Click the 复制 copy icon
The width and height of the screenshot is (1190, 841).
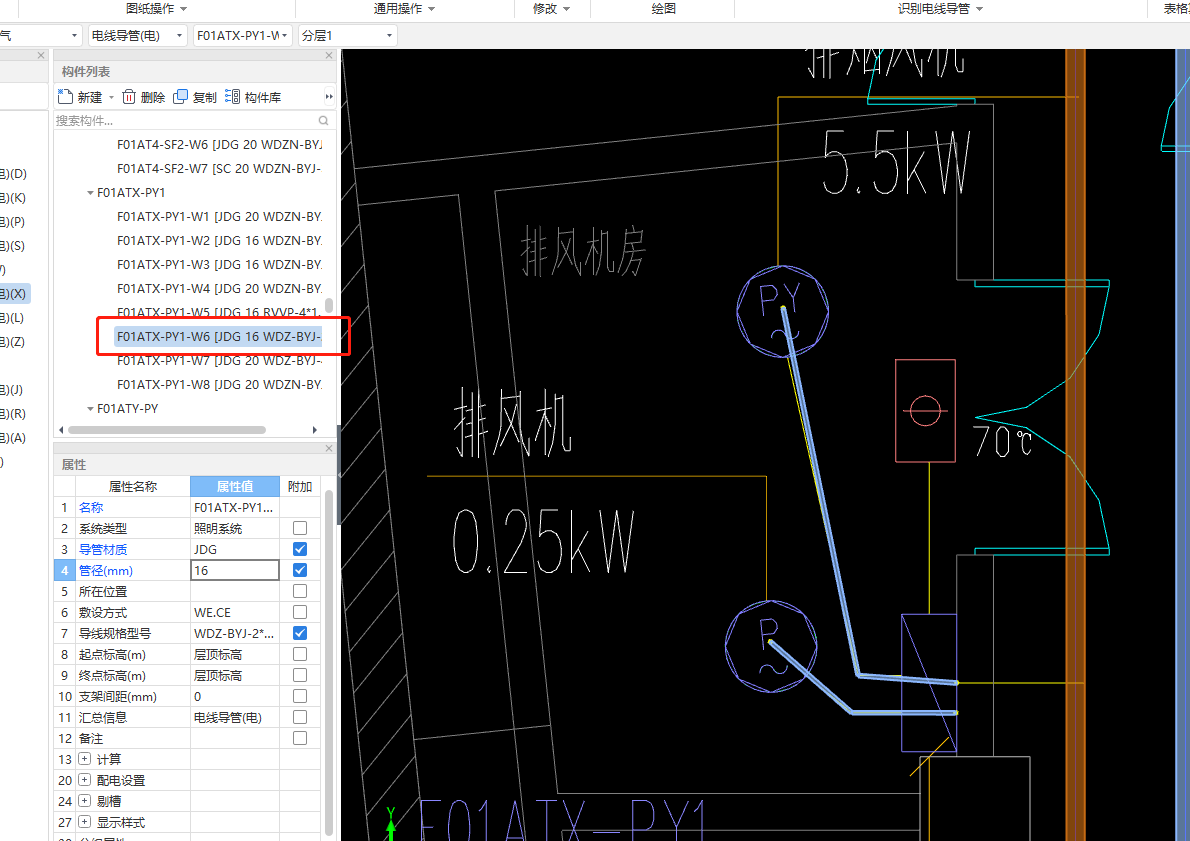(x=181, y=96)
